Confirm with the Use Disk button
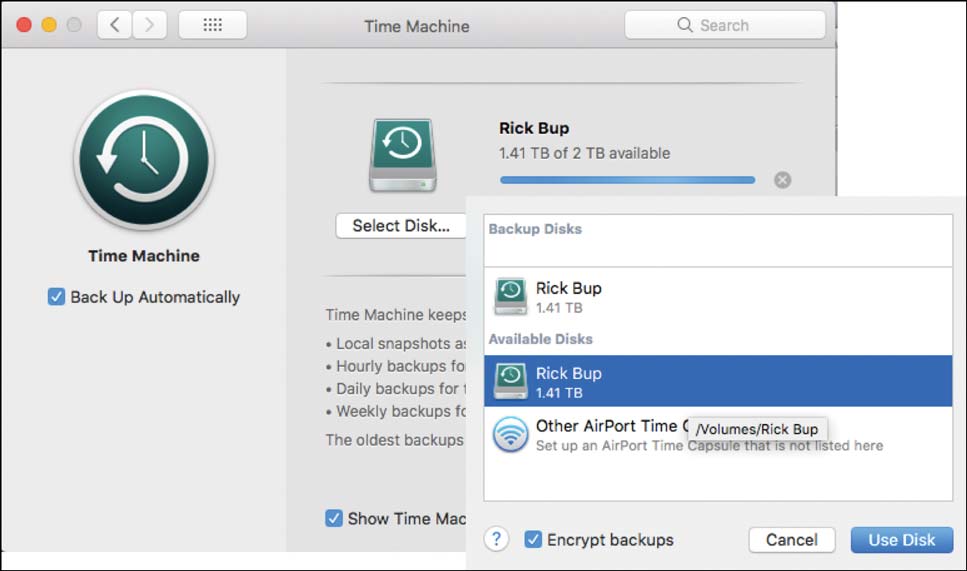This screenshot has height=571, width=967. point(902,540)
